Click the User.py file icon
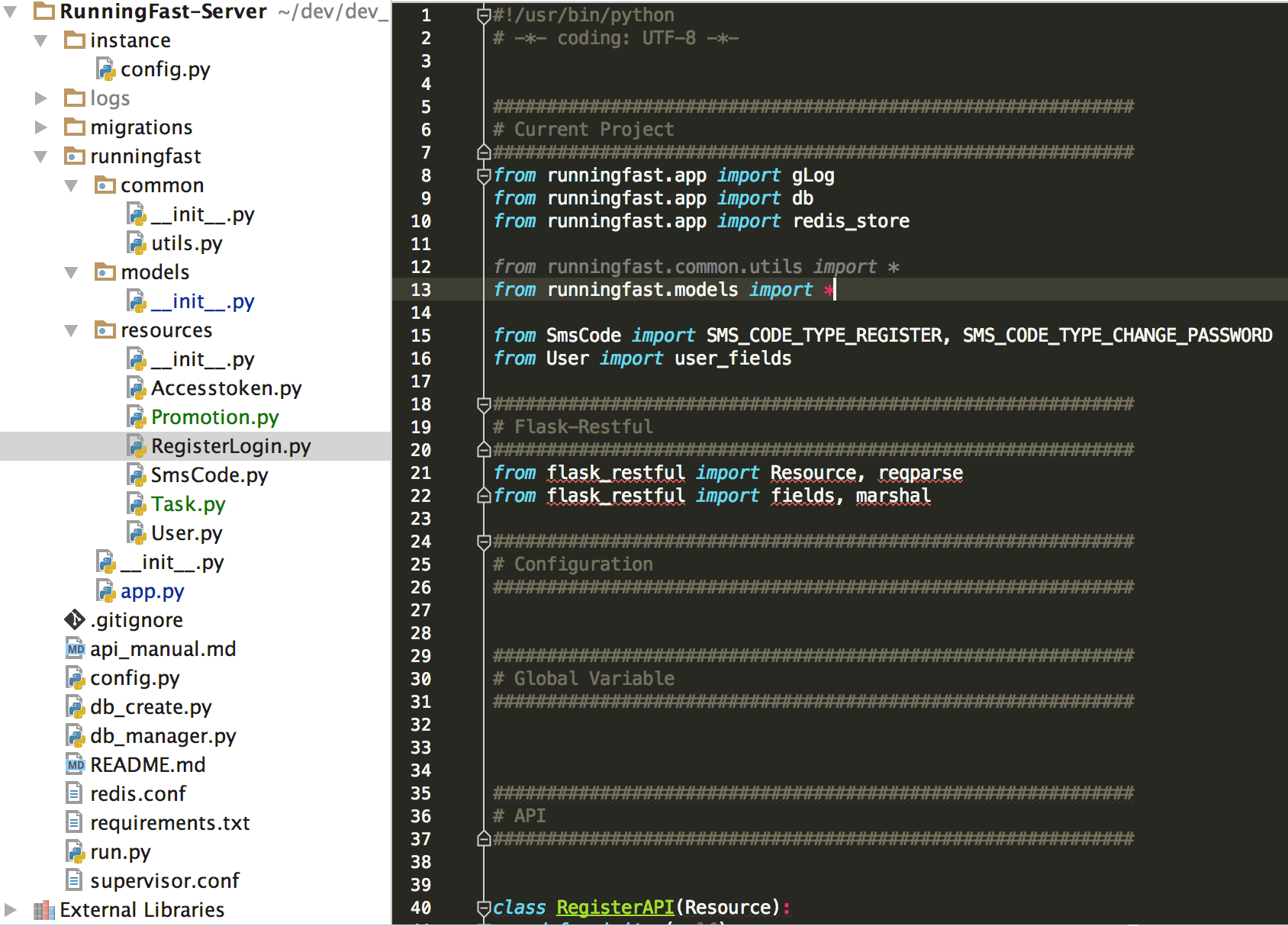The image size is (1288, 926). tap(137, 532)
